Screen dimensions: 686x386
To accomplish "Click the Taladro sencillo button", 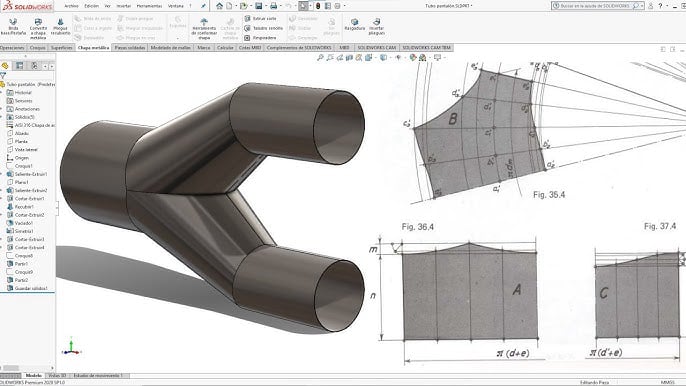I will [263, 28].
